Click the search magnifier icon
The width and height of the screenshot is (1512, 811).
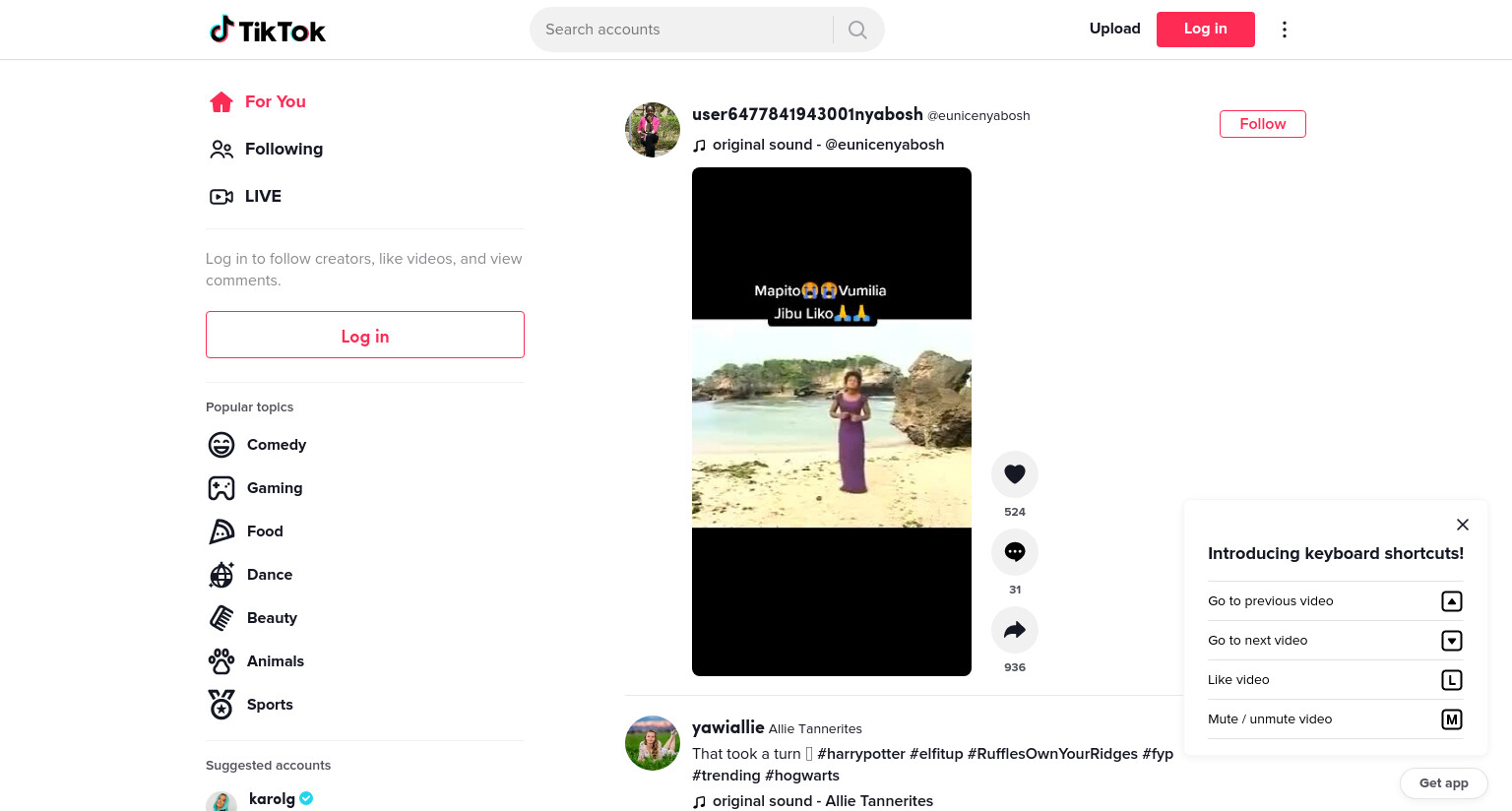pyautogui.click(x=857, y=30)
